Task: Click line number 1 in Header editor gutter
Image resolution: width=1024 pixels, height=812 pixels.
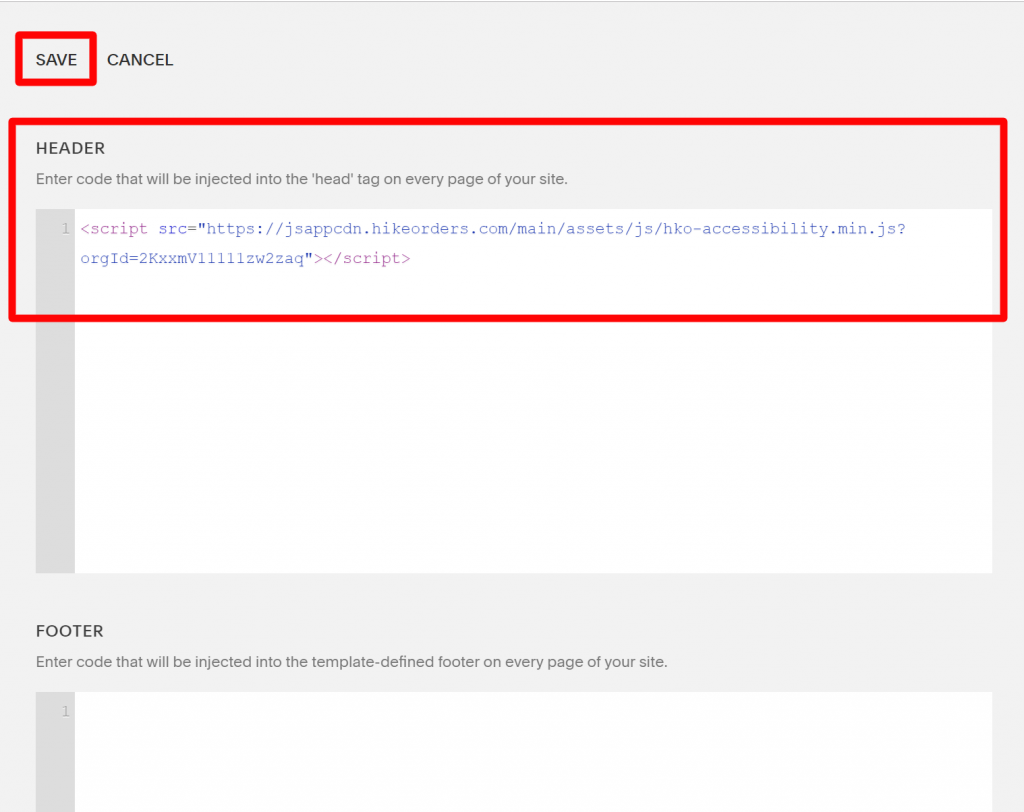Action: click(x=65, y=229)
